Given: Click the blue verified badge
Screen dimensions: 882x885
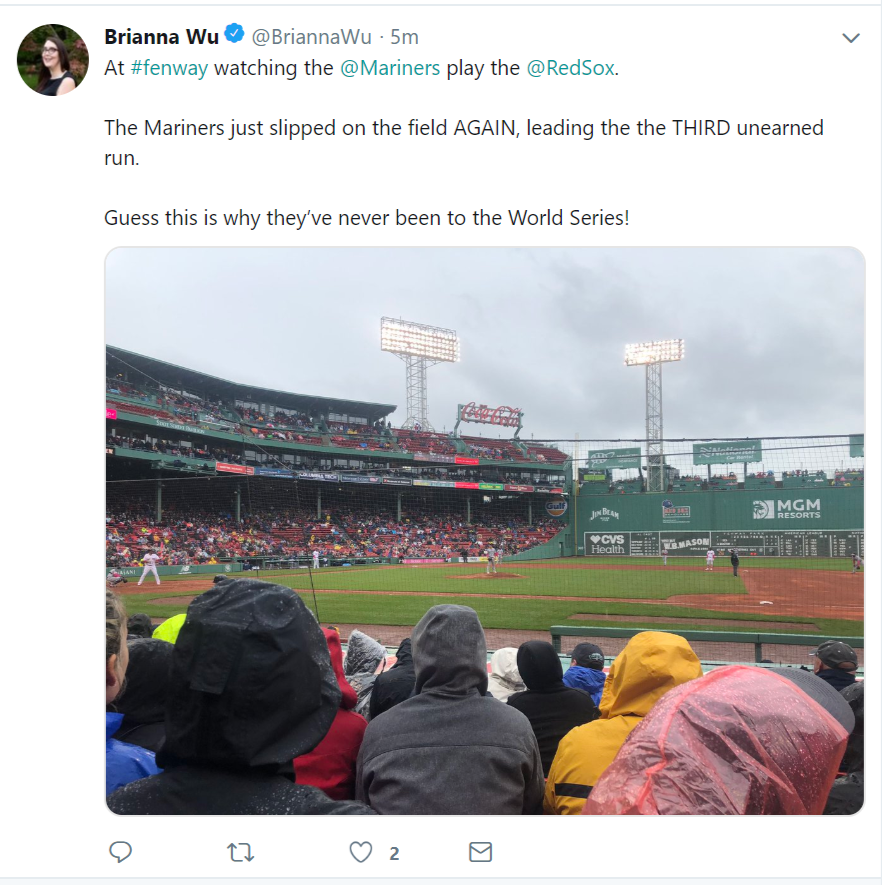Looking at the screenshot, I should (234, 34).
